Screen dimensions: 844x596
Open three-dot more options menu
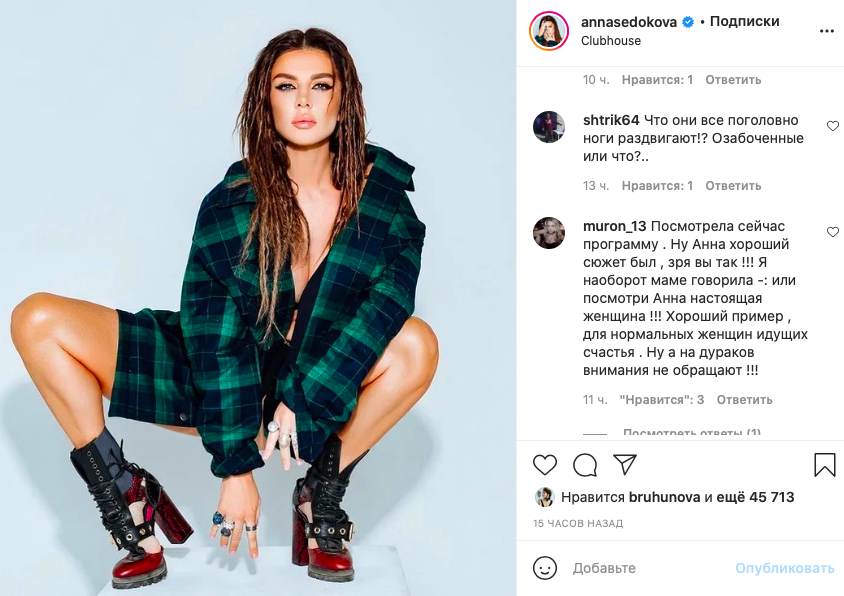(826, 31)
